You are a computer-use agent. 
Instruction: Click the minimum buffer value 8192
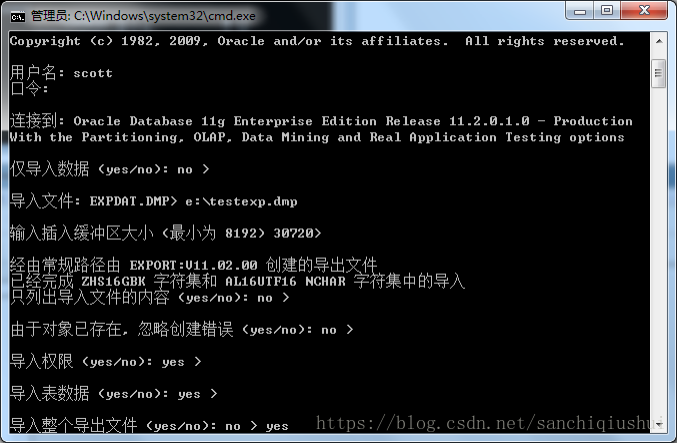pos(241,234)
